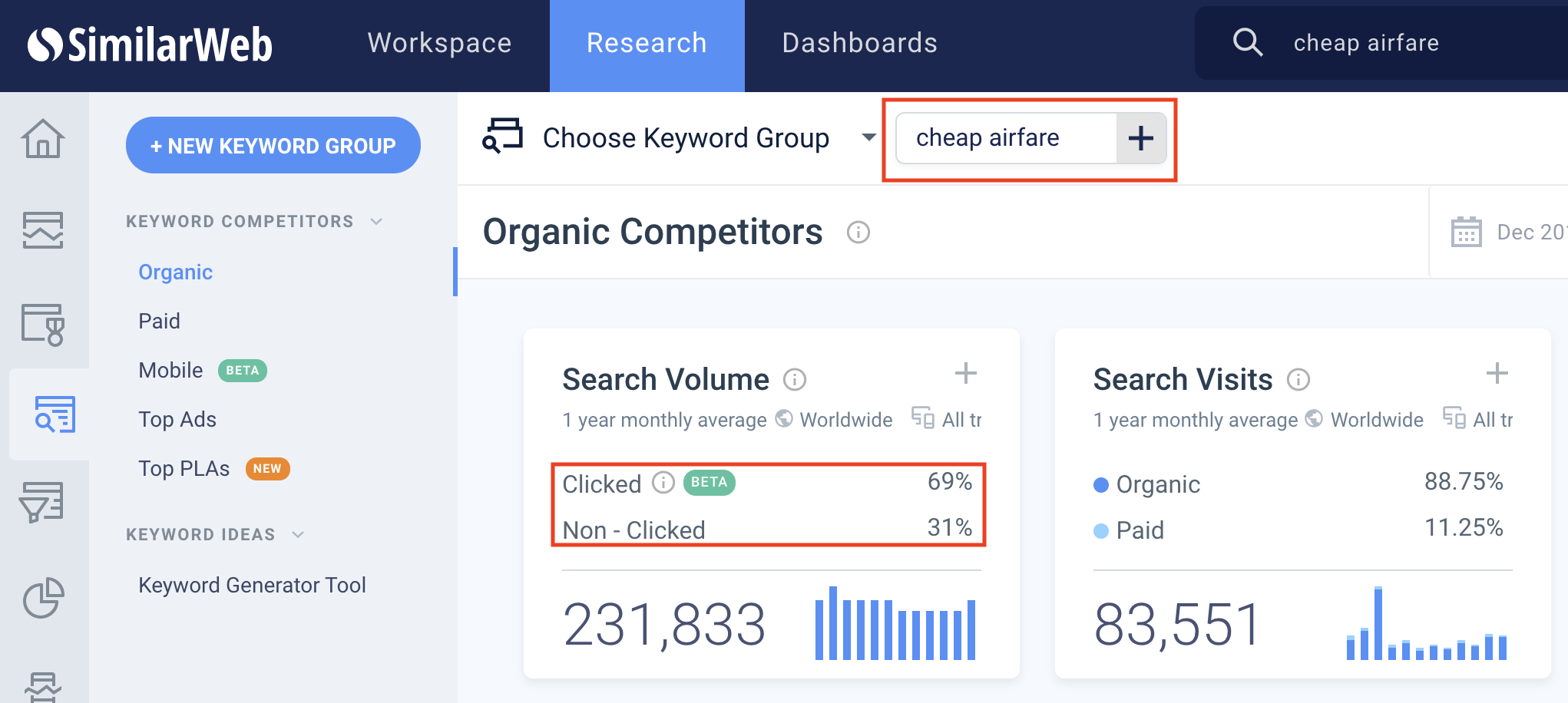Image resolution: width=1568 pixels, height=703 pixels.
Task: Open the date range calendar picker
Action: coord(1466,232)
